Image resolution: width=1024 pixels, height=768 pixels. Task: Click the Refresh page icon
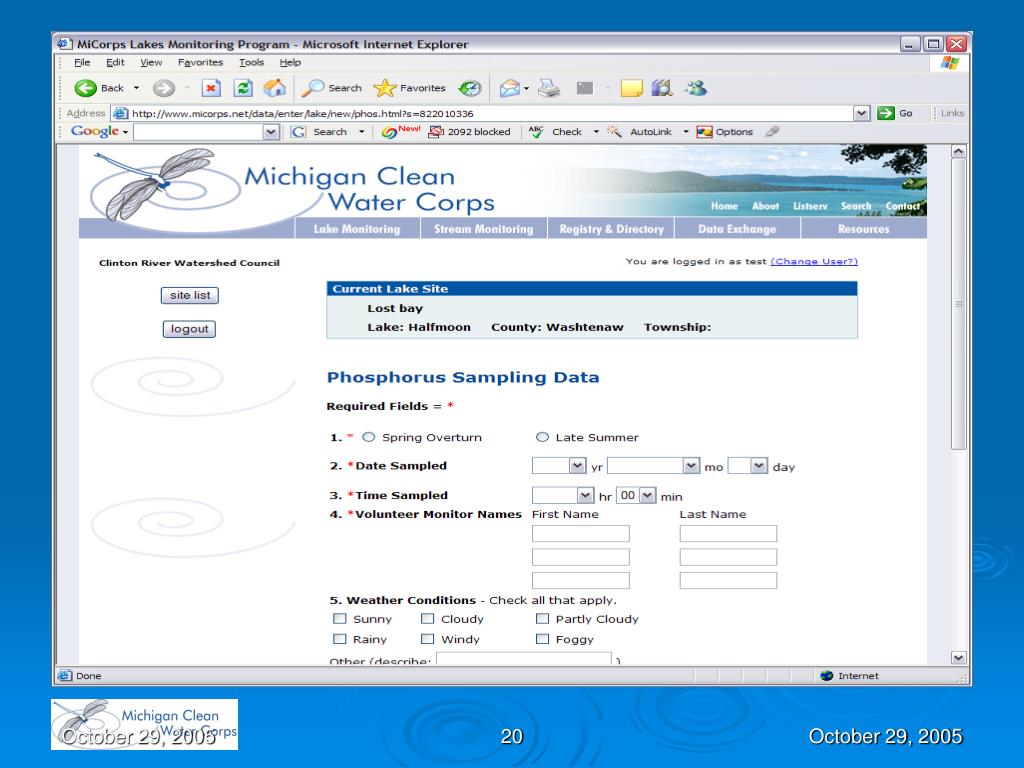[243, 88]
